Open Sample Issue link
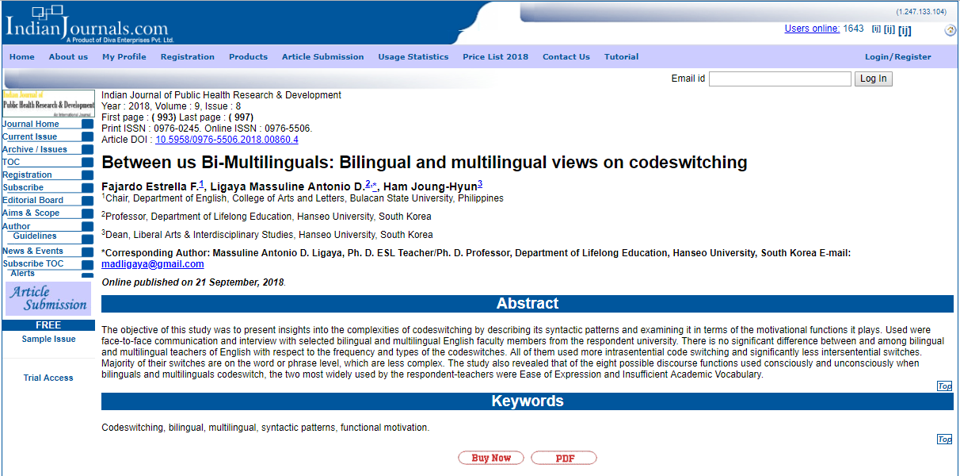This screenshot has width=960, height=476. click(x=48, y=339)
